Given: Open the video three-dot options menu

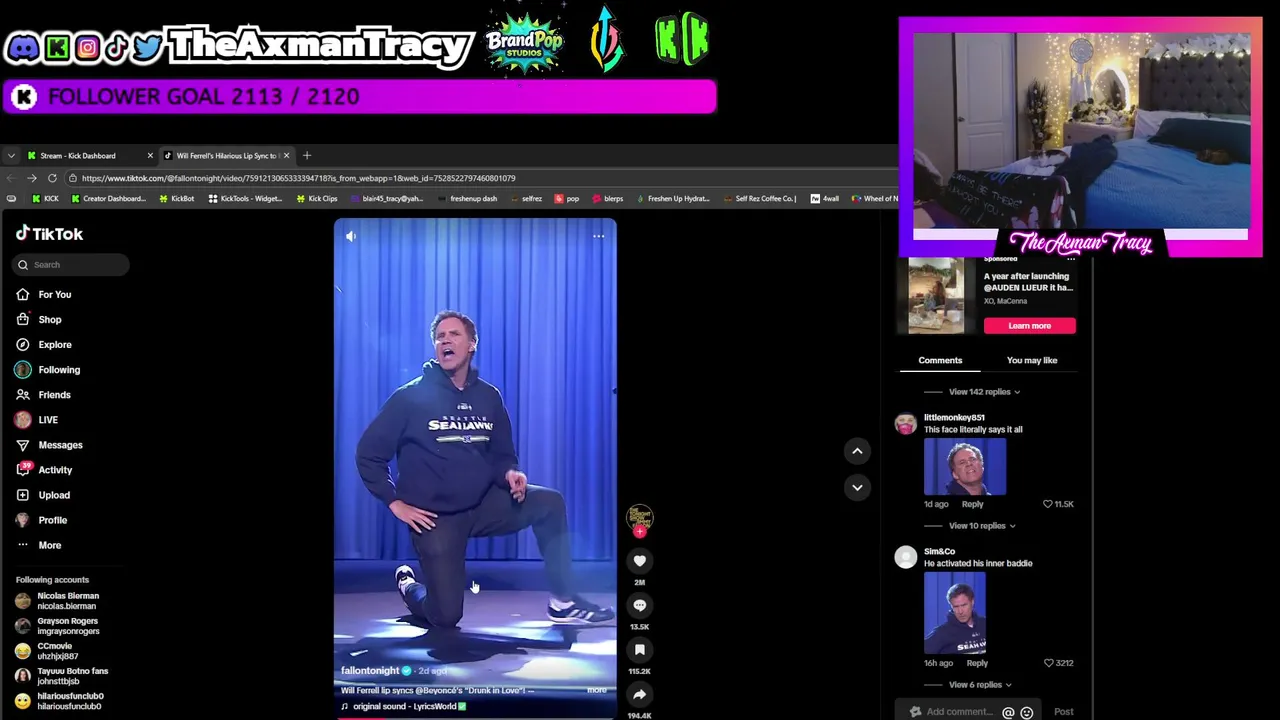Looking at the screenshot, I should tap(598, 236).
